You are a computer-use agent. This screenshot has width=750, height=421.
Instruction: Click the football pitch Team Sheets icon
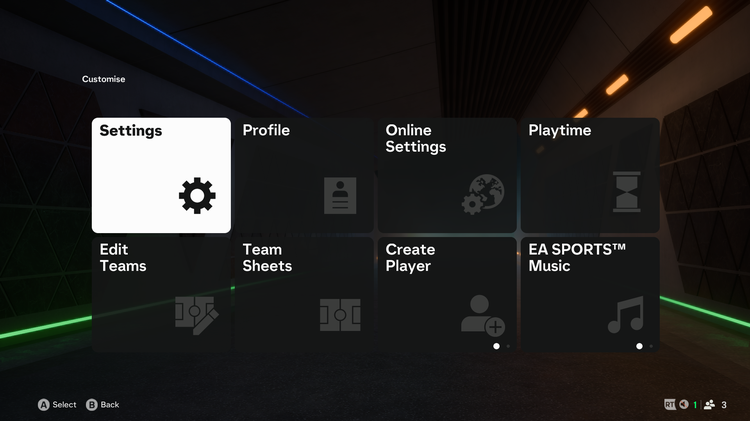pos(340,315)
